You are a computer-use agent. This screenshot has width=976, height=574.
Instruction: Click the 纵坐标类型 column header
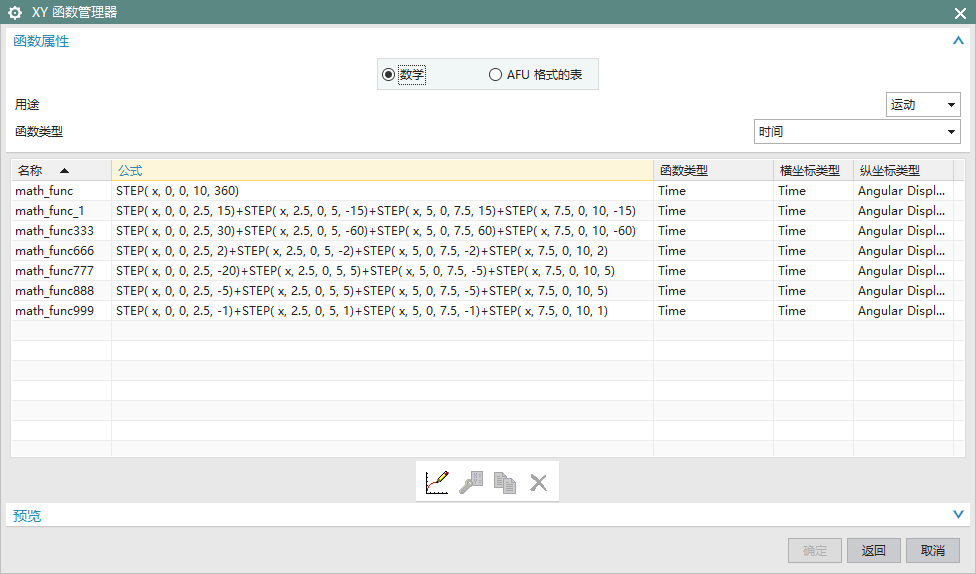(903, 171)
